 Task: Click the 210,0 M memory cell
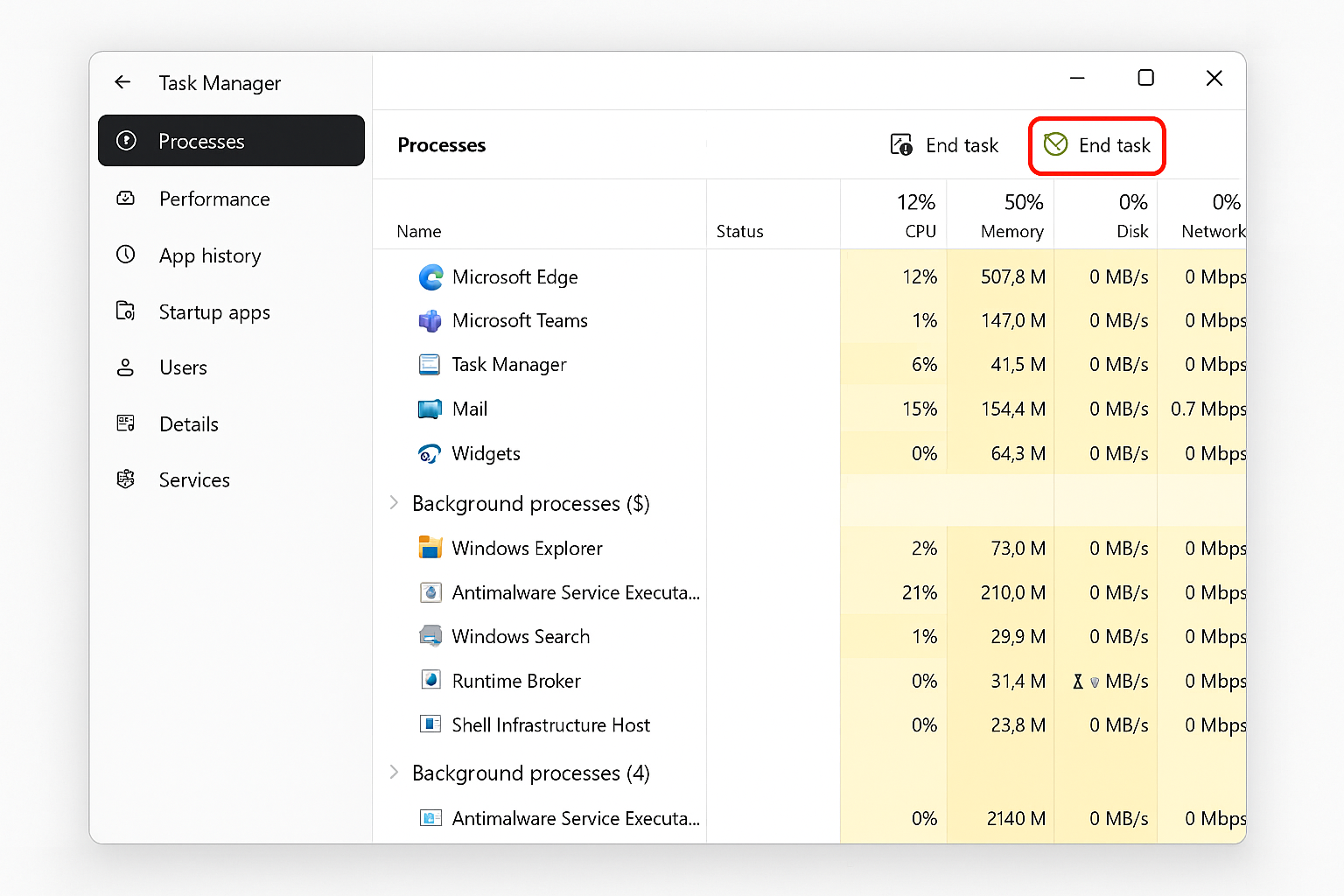(x=1013, y=593)
